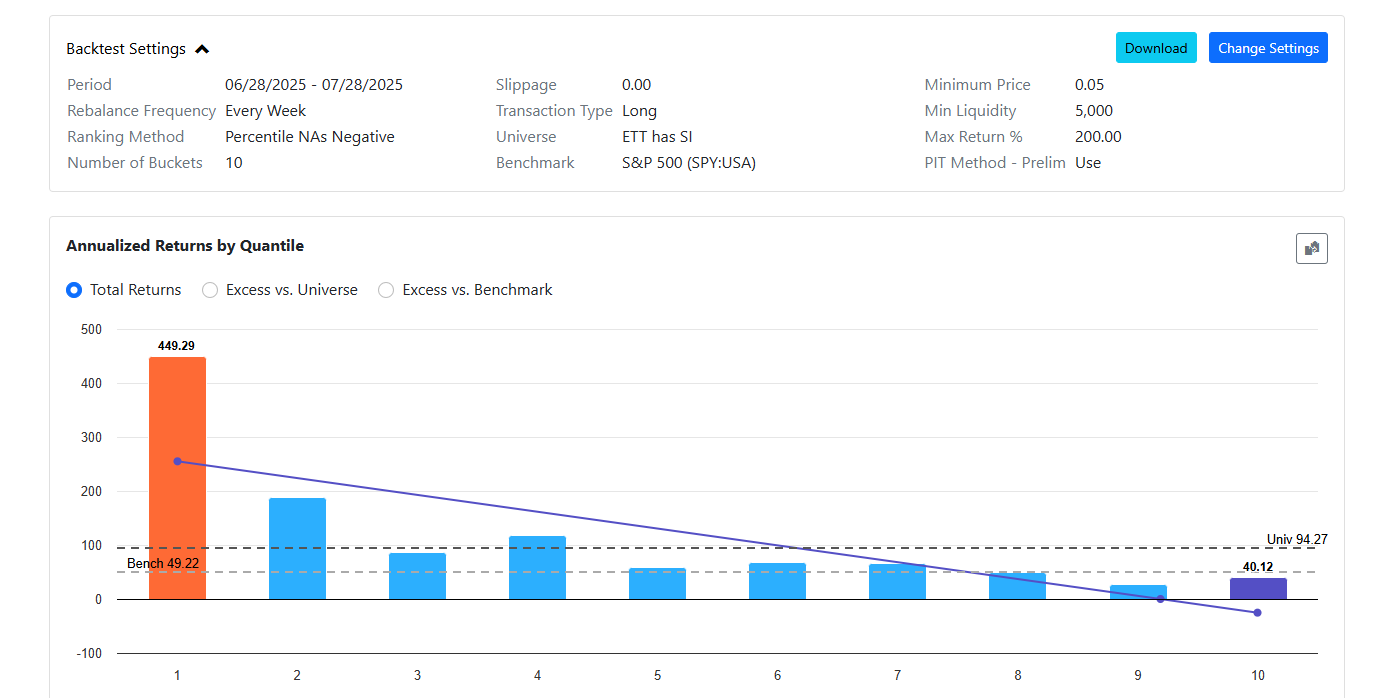
Task: Choose Excess vs. Universe radio button
Action: 210,290
